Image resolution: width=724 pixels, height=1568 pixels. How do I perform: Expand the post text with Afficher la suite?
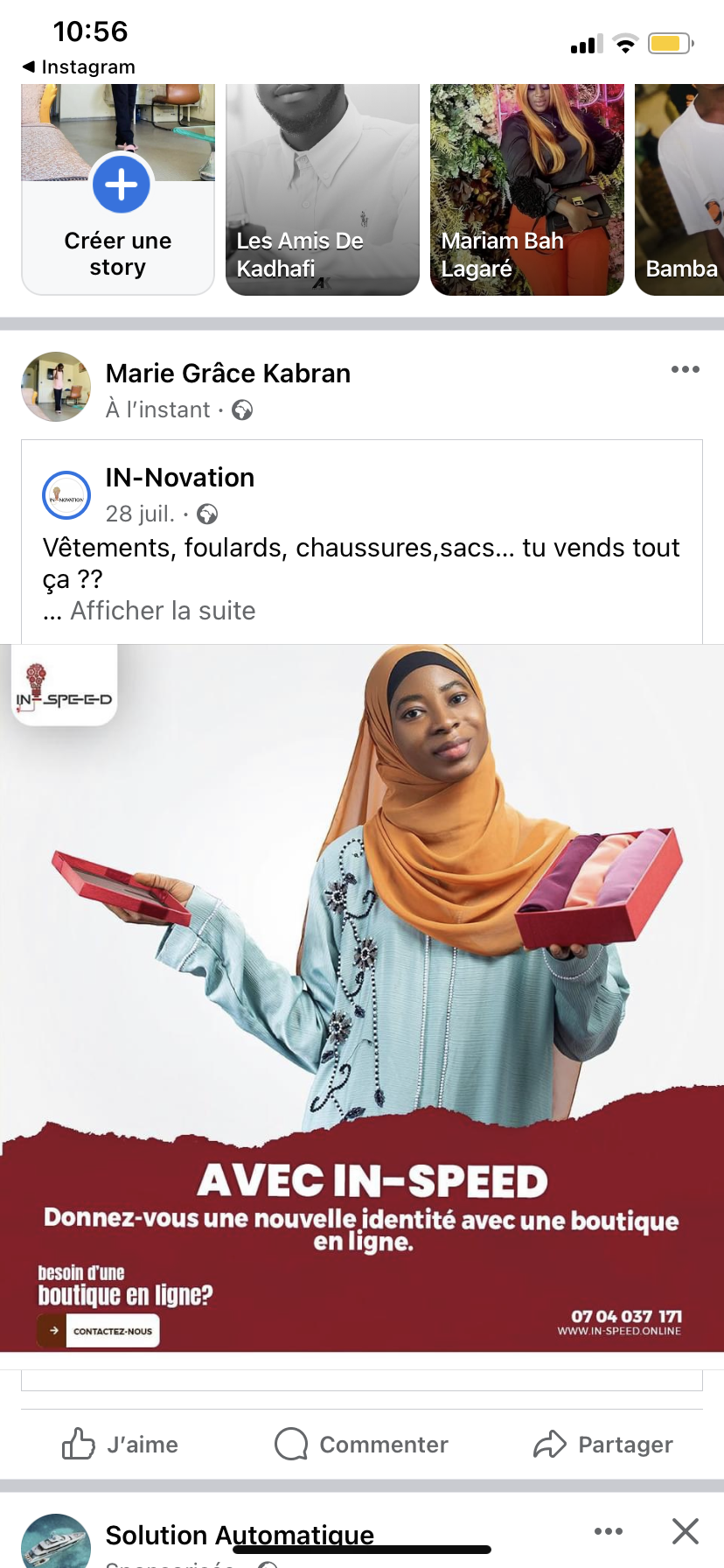point(163,611)
